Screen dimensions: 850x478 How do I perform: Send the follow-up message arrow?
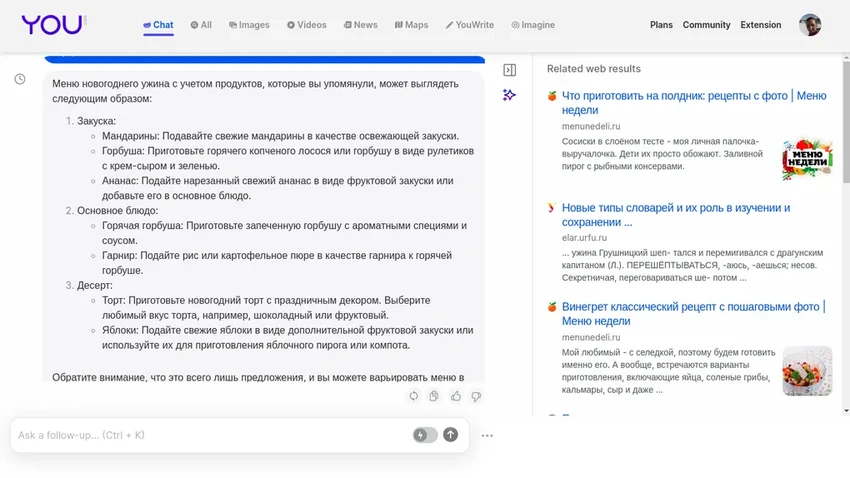tap(450, 435)
